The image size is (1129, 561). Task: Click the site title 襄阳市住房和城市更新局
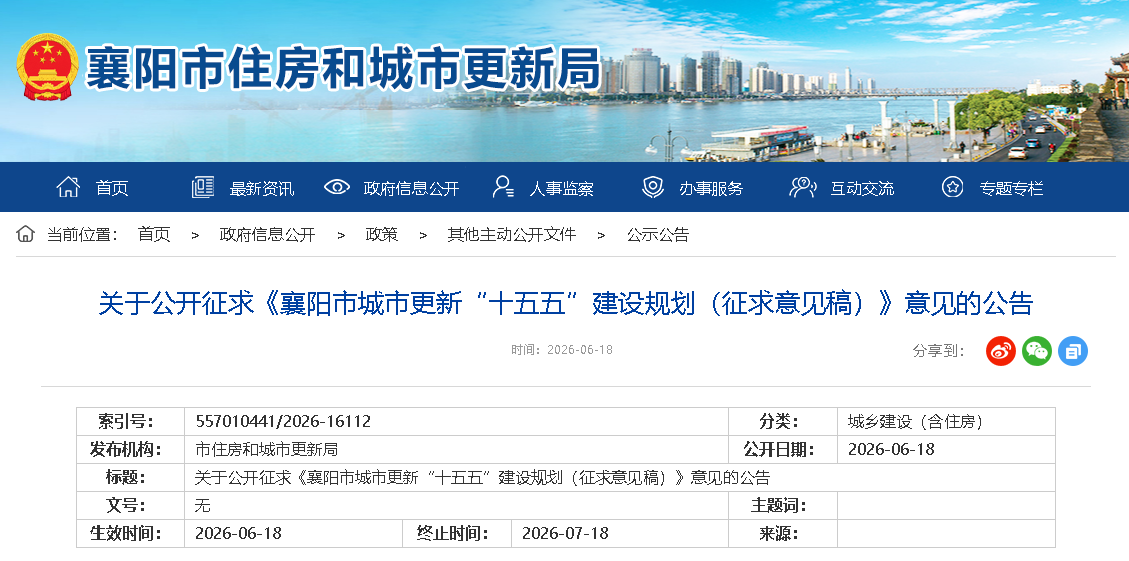click(343, 68)
